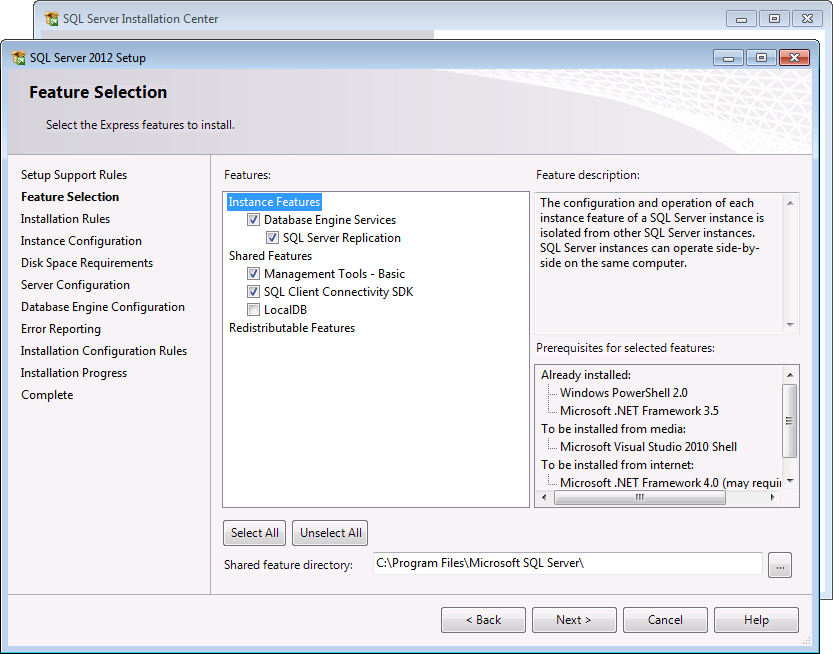Click prerequisites vertical scrollbar down arrow
Viewport: 833px width, 654px height.
(x=790, y=481)
